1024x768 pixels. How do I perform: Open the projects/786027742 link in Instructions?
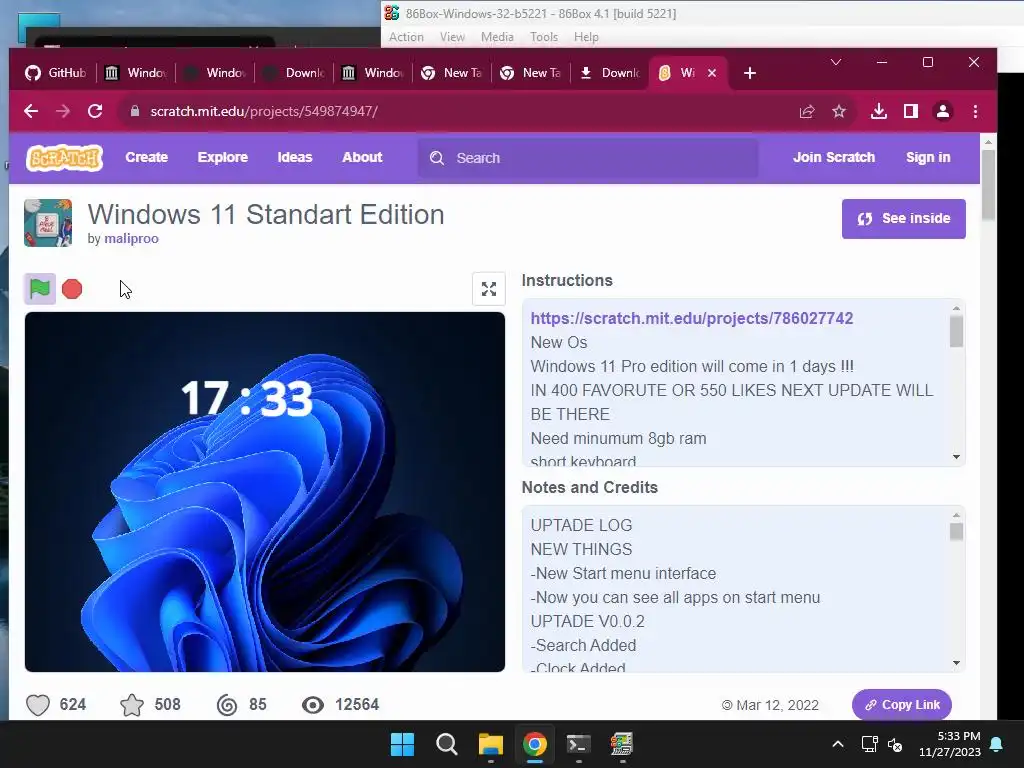click(x=692, y=318)
